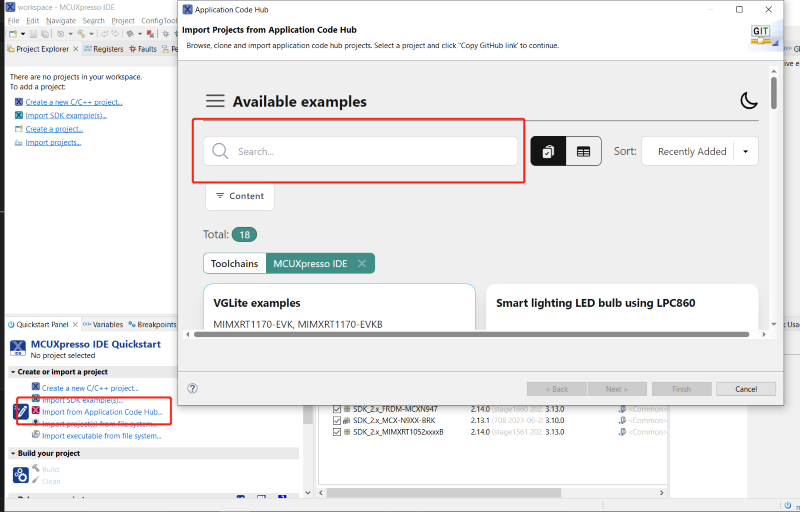
Task: Toggle the SDK_2.x_MIMXRT1052xxxxB checkbox
Action: coord(337,432)
